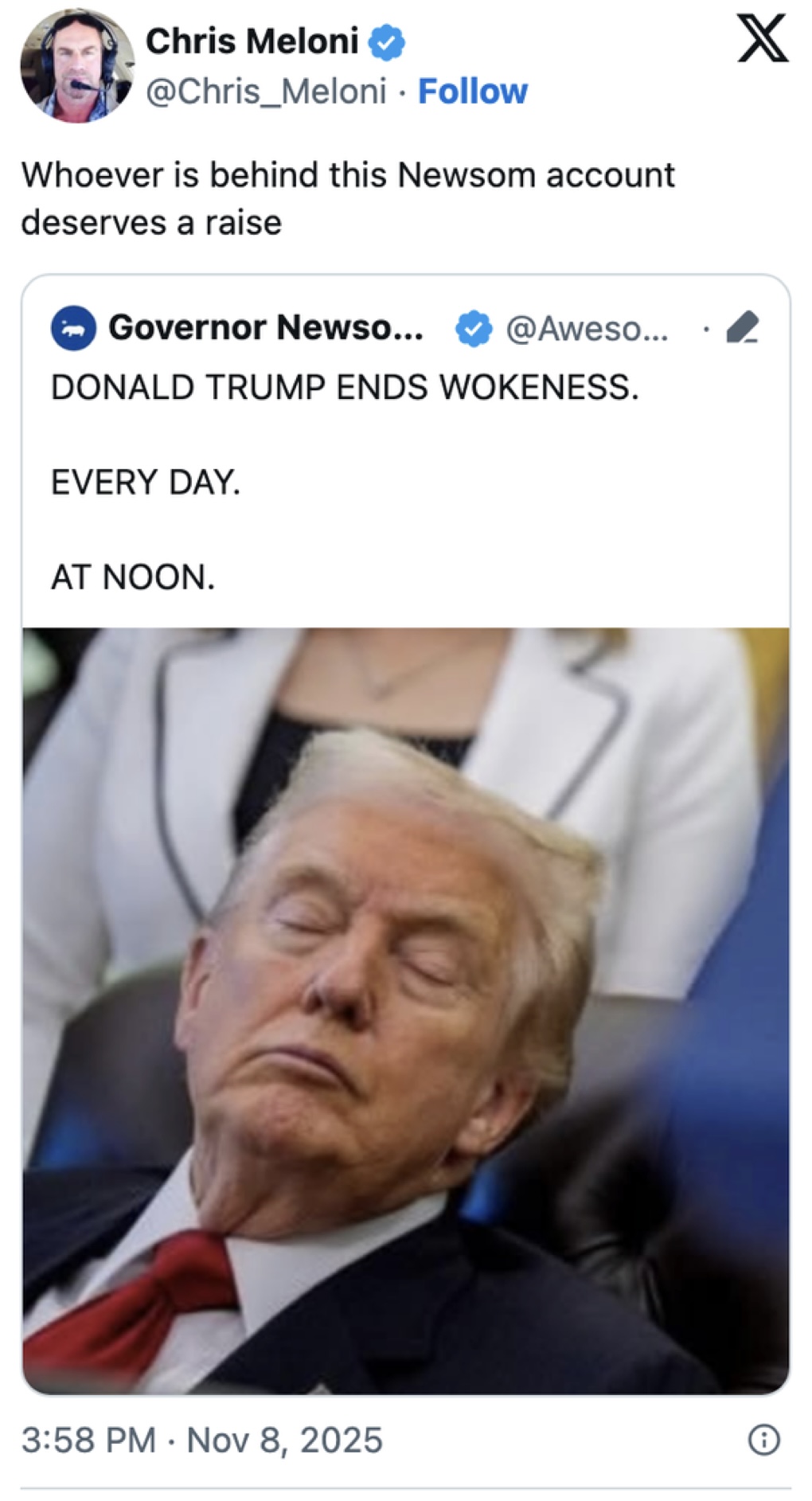Click the 'deserves a raise' text line
Viewport: 812px width, 1501px height.
[151, 222]
